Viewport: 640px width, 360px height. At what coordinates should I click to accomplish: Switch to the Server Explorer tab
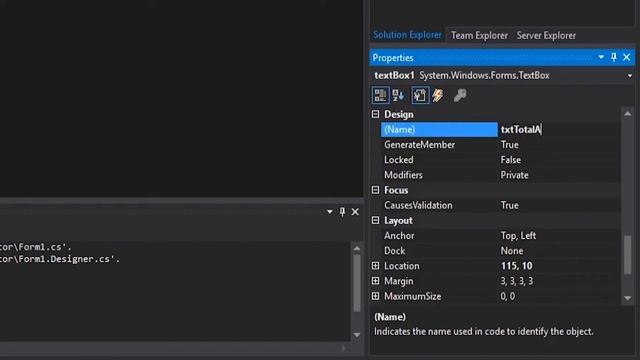pyautogui.click(x=546, y=36)
